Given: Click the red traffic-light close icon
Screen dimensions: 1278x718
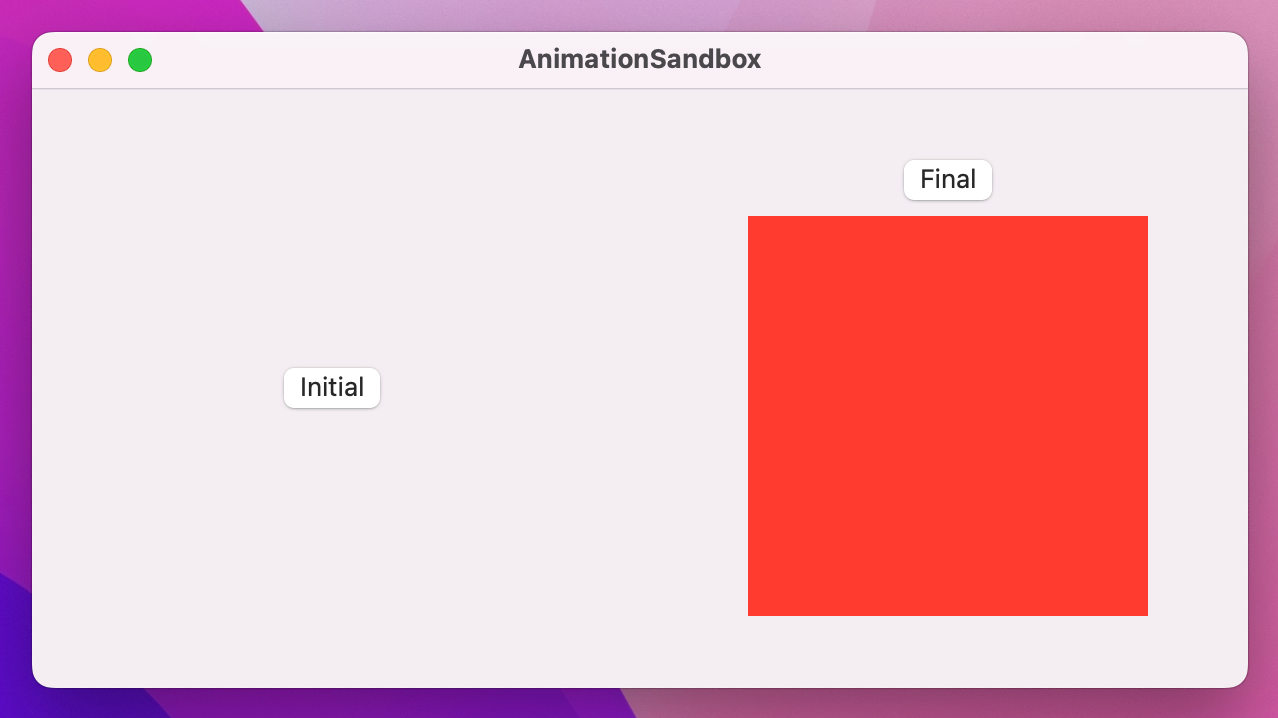Looking at the screenshot, I should (x=60, y=60).
